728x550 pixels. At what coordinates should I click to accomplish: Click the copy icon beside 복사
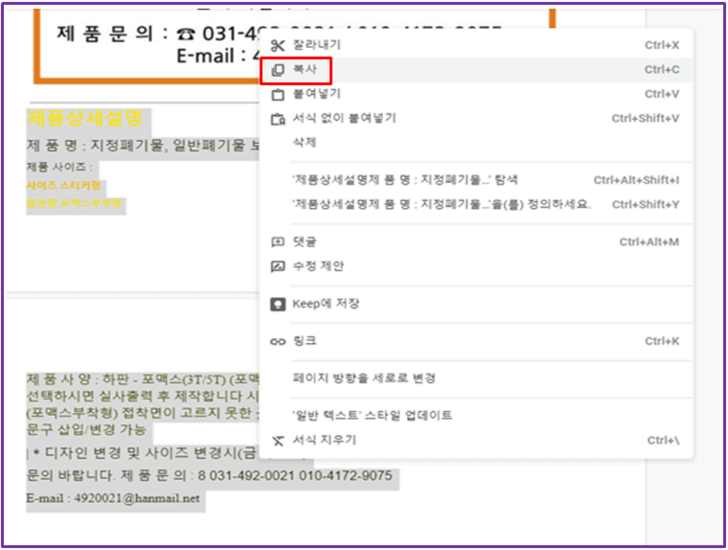tap(278, 70)
